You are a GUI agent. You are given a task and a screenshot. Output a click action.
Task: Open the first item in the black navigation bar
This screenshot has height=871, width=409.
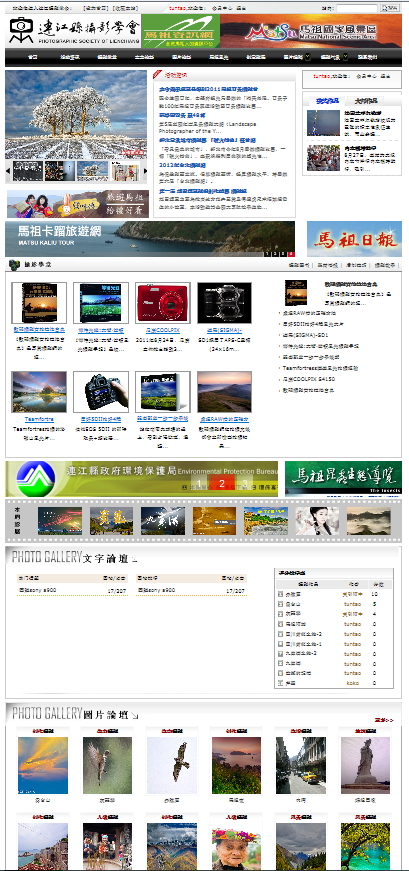point(32,57)
